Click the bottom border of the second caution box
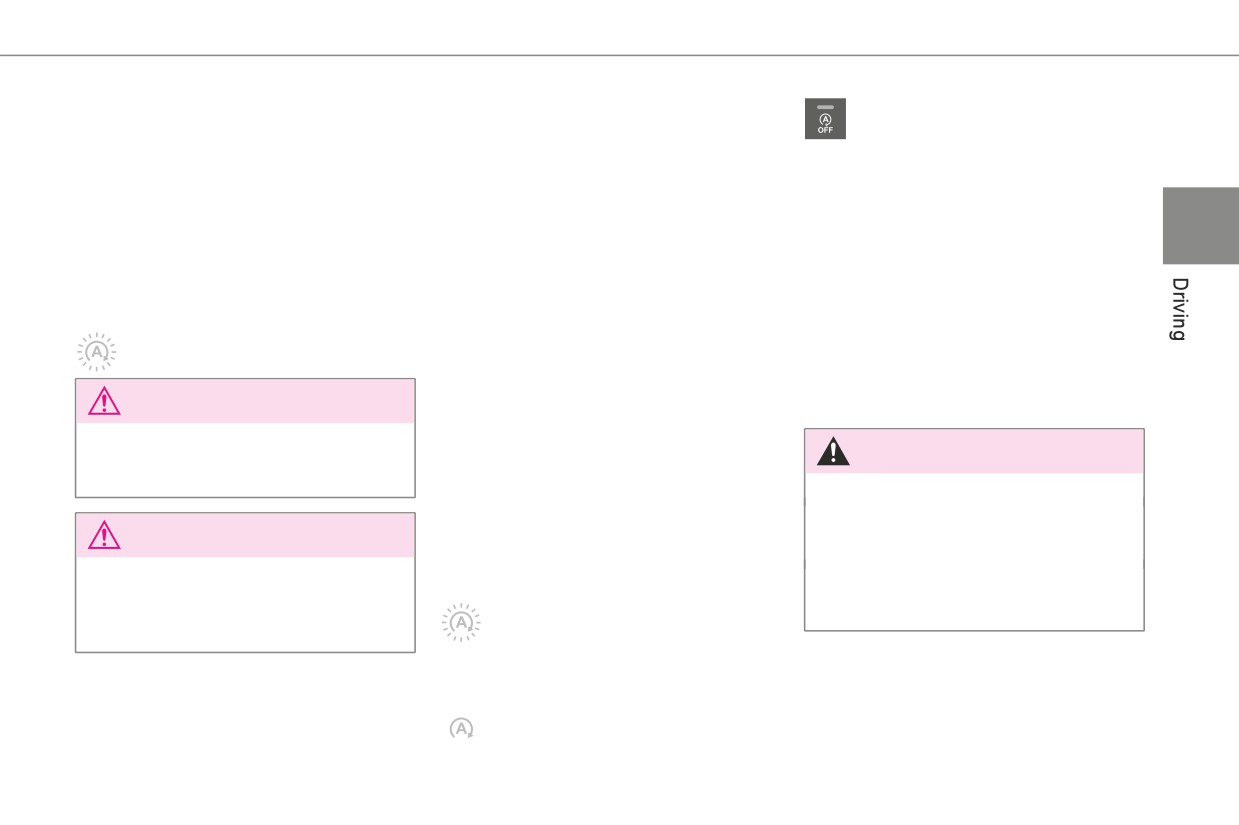 [x=245, y=652]
